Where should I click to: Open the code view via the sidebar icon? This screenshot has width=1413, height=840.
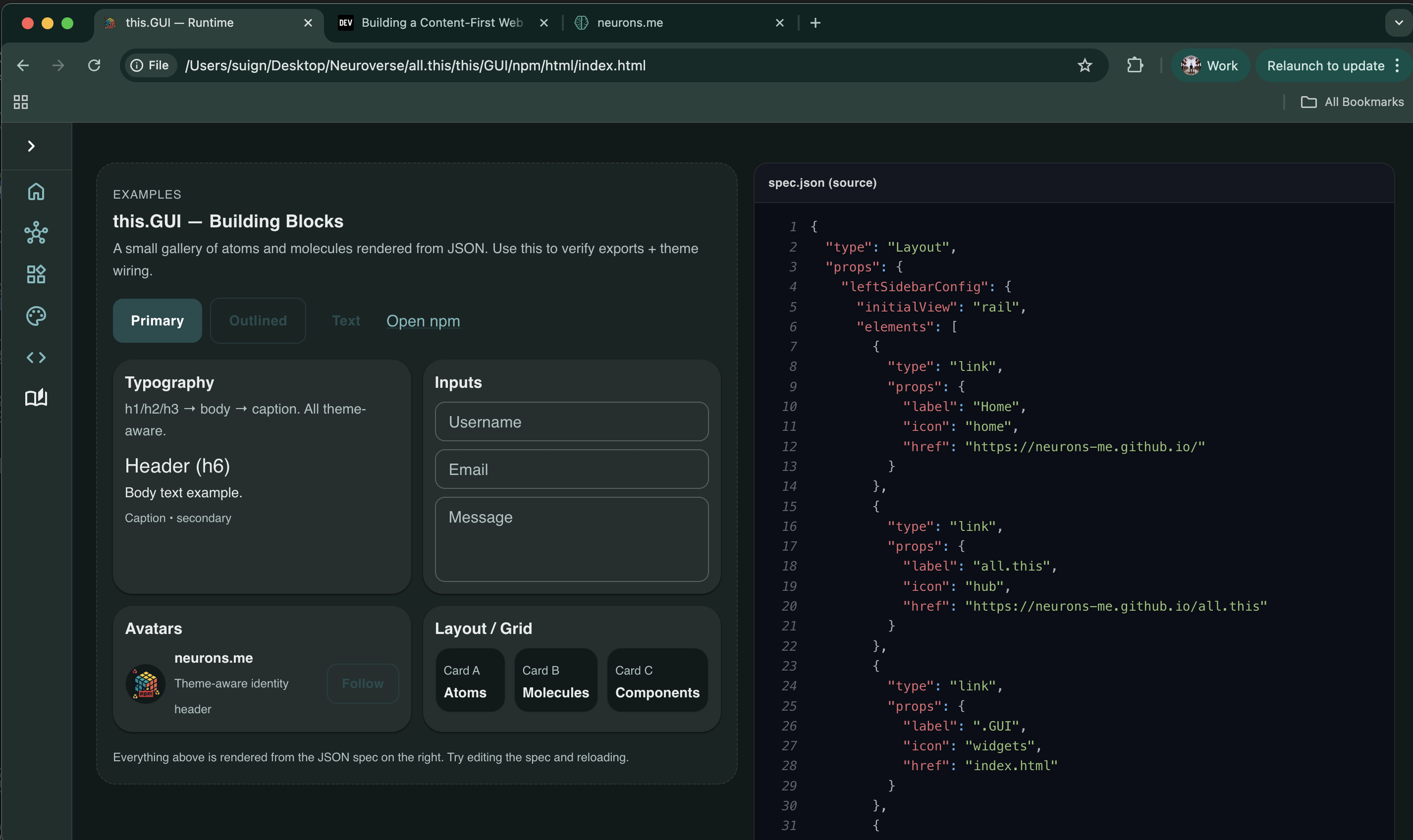[x=36, y=357]
